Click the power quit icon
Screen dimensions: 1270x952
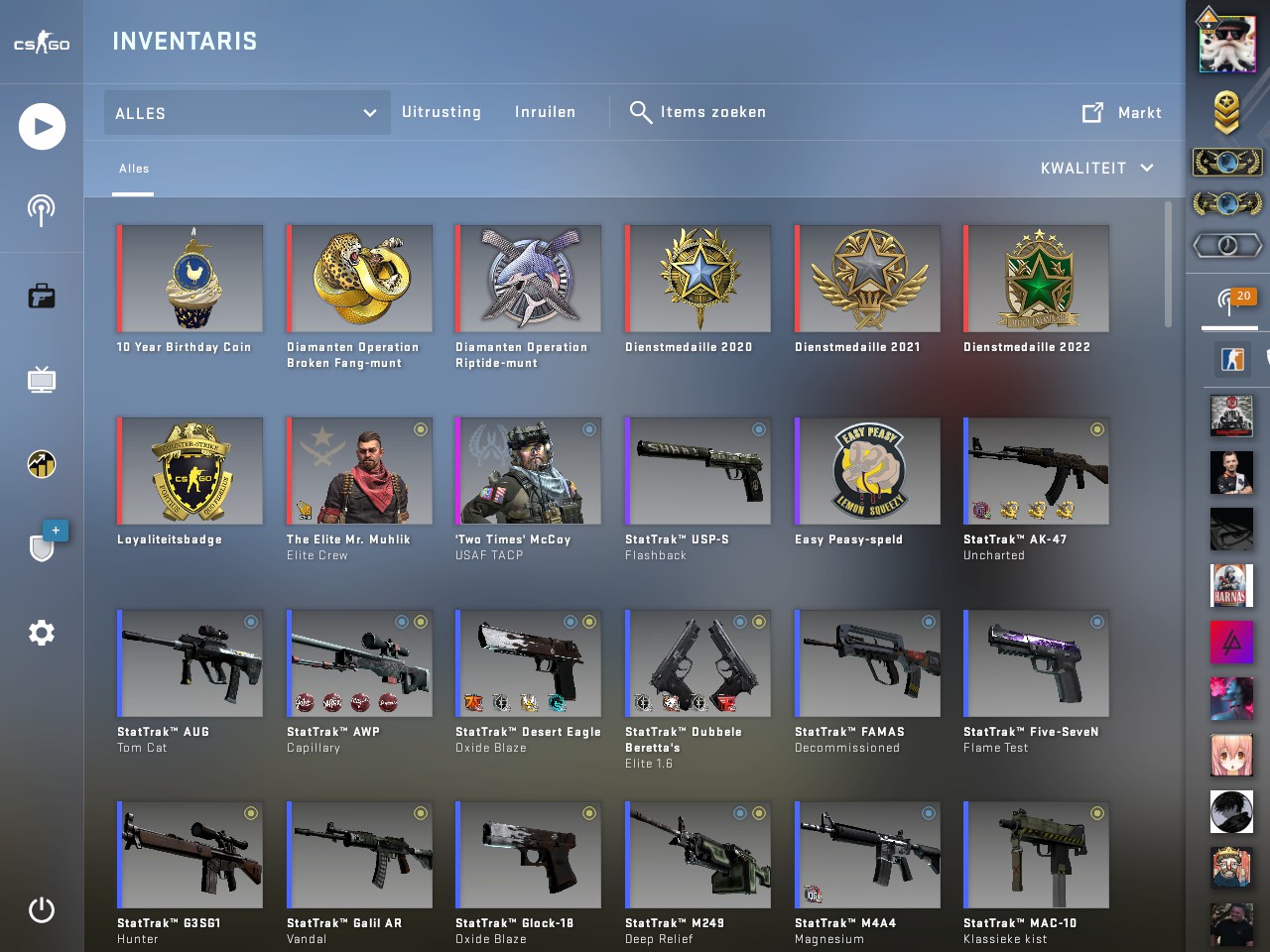pyautogui.click(x=42, y=910)
